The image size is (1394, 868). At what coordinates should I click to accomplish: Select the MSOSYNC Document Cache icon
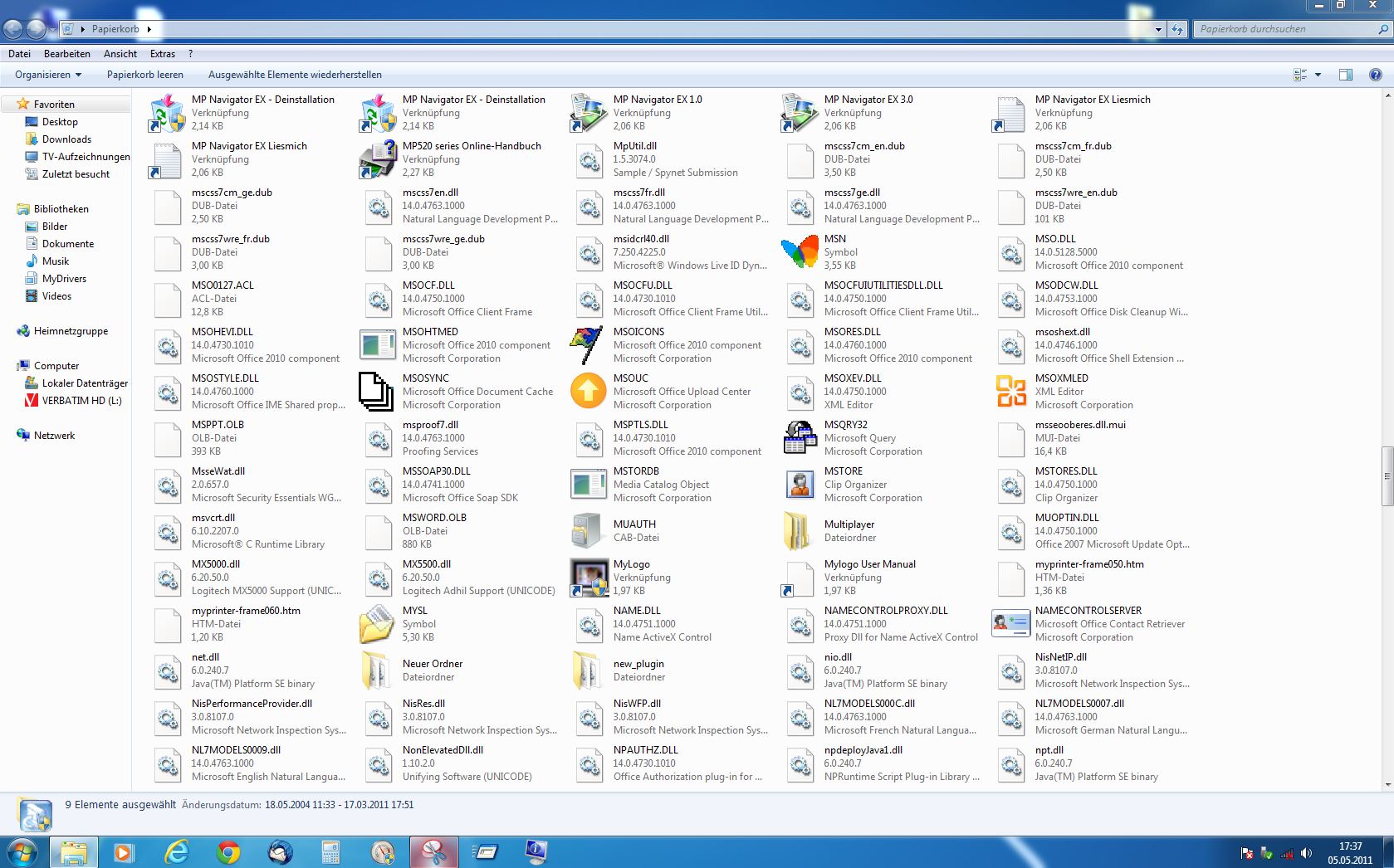pos(378,392)
